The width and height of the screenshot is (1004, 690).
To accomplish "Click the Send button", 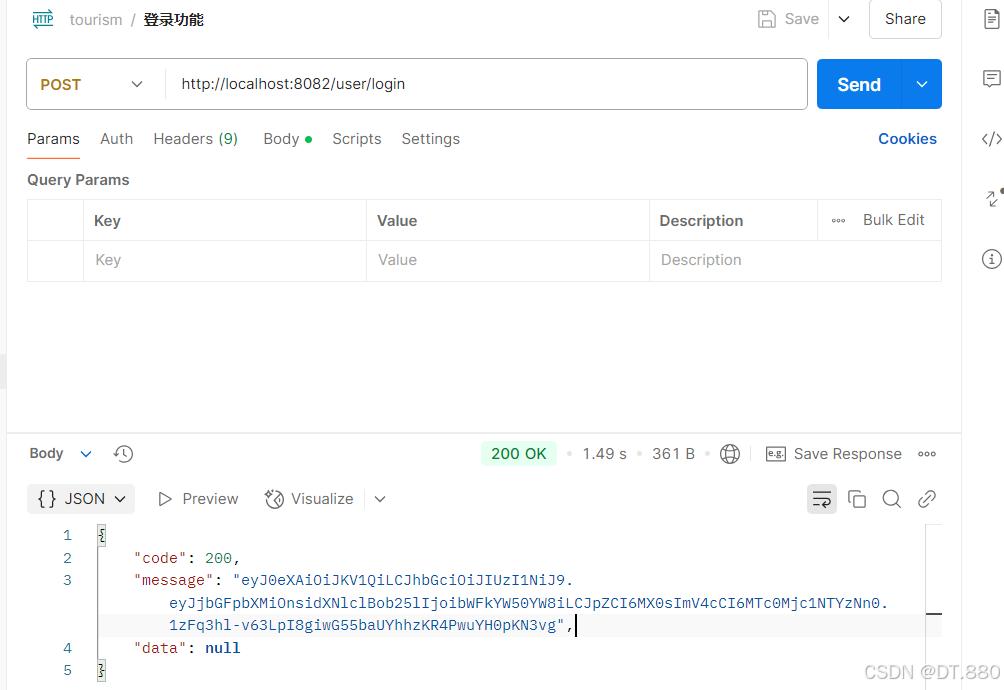I will 858,84.
